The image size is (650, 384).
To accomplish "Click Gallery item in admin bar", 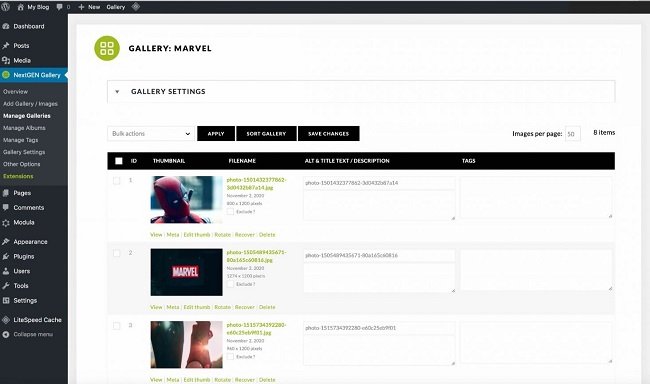I will point(116,7).
